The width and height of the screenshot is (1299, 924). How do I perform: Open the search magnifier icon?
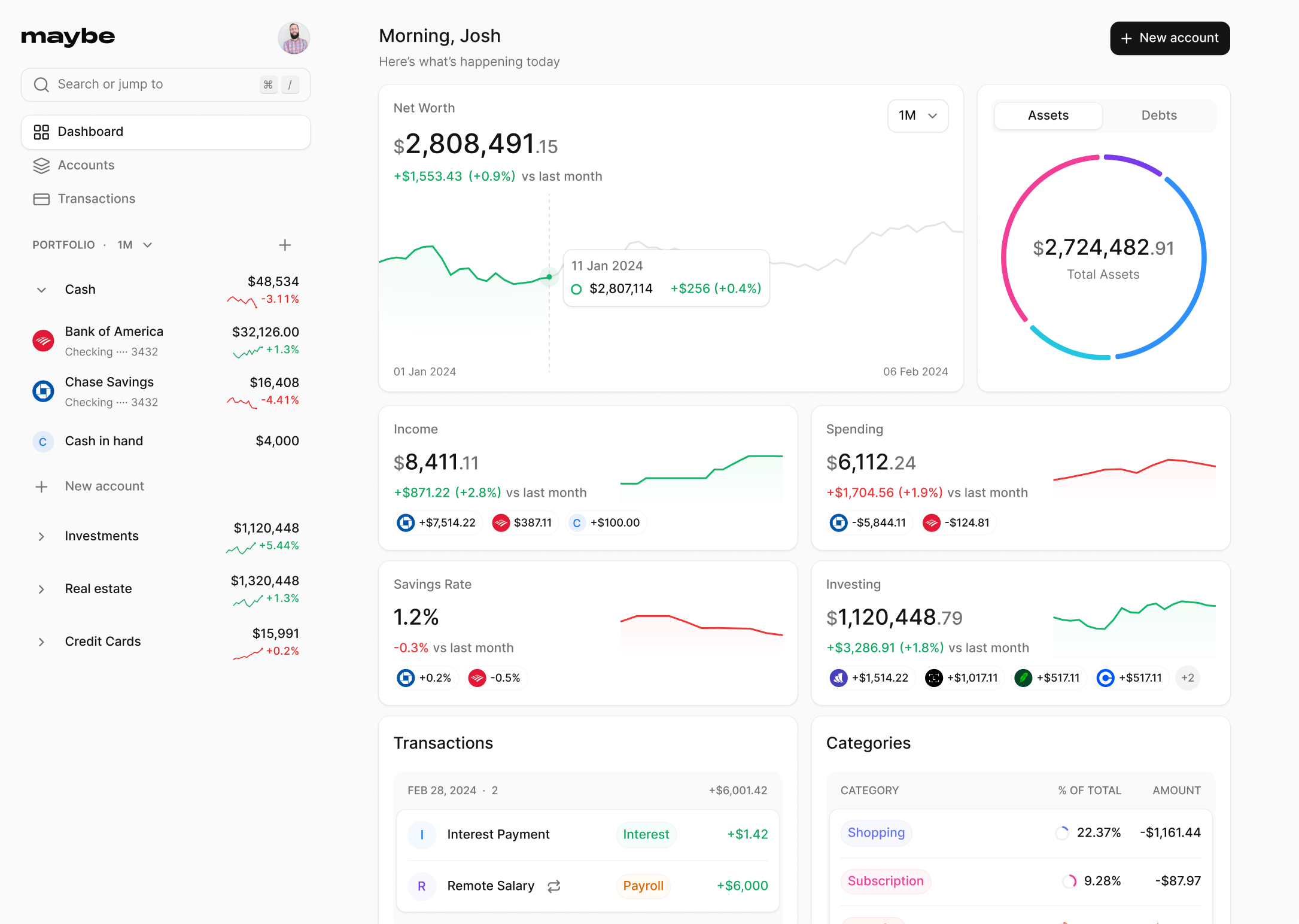[41, 84]
